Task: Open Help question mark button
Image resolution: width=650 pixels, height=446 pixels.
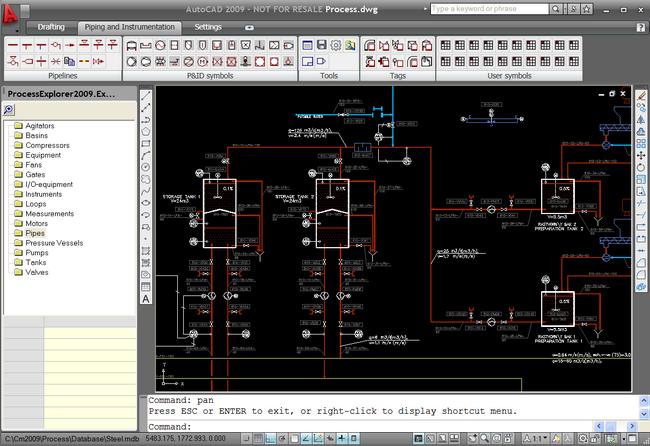Action: pyautogui.click(x=640, y=27)
